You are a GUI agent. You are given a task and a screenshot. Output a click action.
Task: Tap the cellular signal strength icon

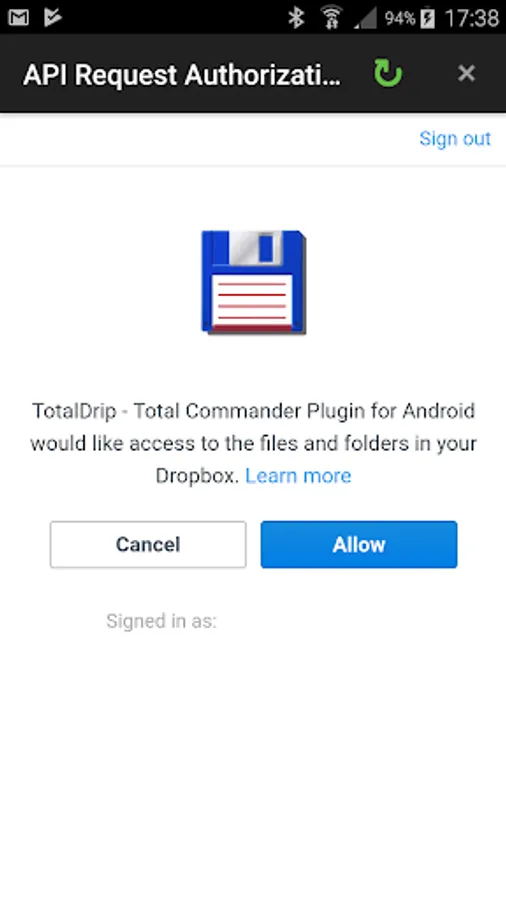pos(365,18)
